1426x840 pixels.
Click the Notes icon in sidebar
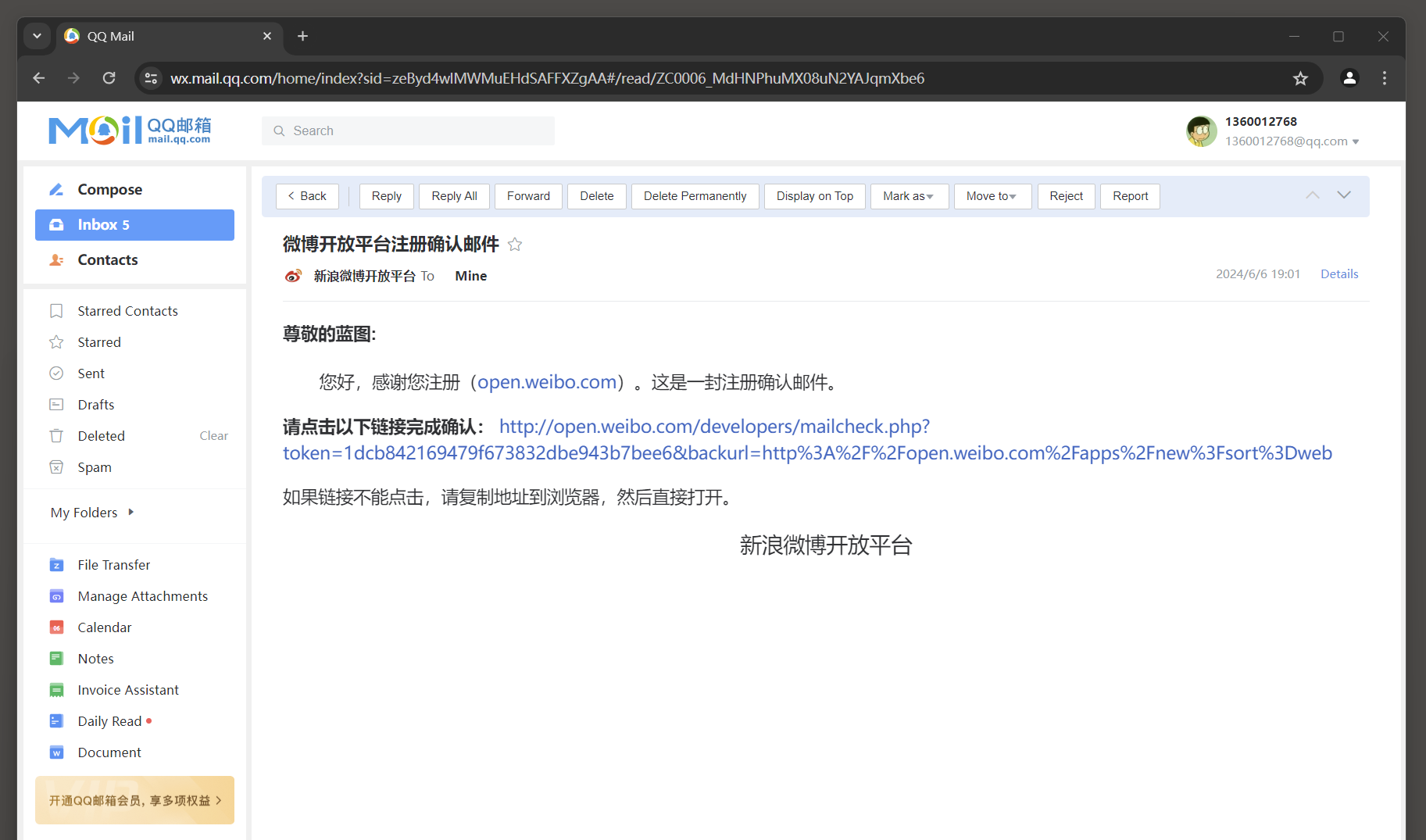[x=56, y=659]
